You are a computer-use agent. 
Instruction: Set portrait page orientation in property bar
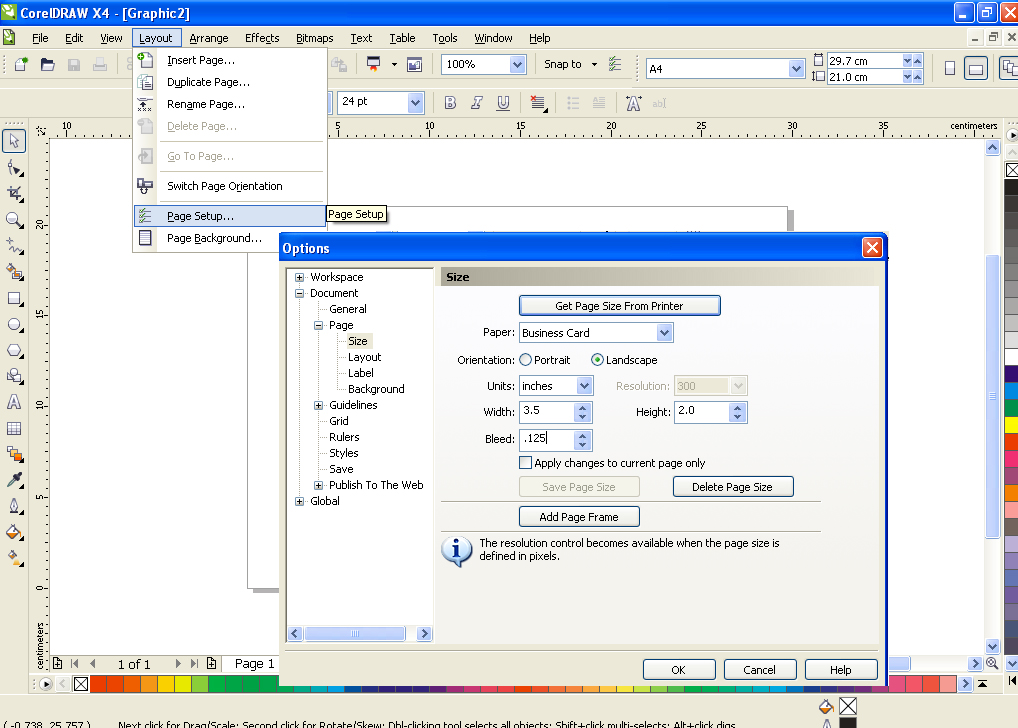coord(950,68)
